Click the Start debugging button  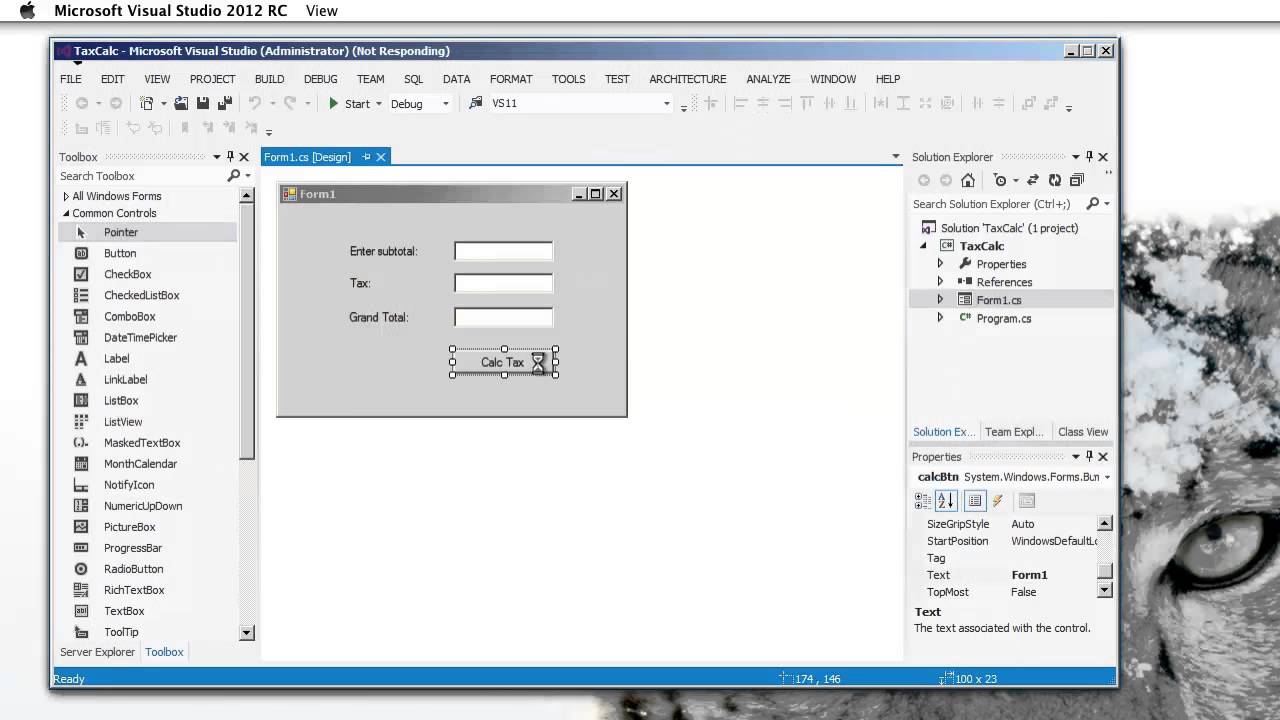[350, 104]
